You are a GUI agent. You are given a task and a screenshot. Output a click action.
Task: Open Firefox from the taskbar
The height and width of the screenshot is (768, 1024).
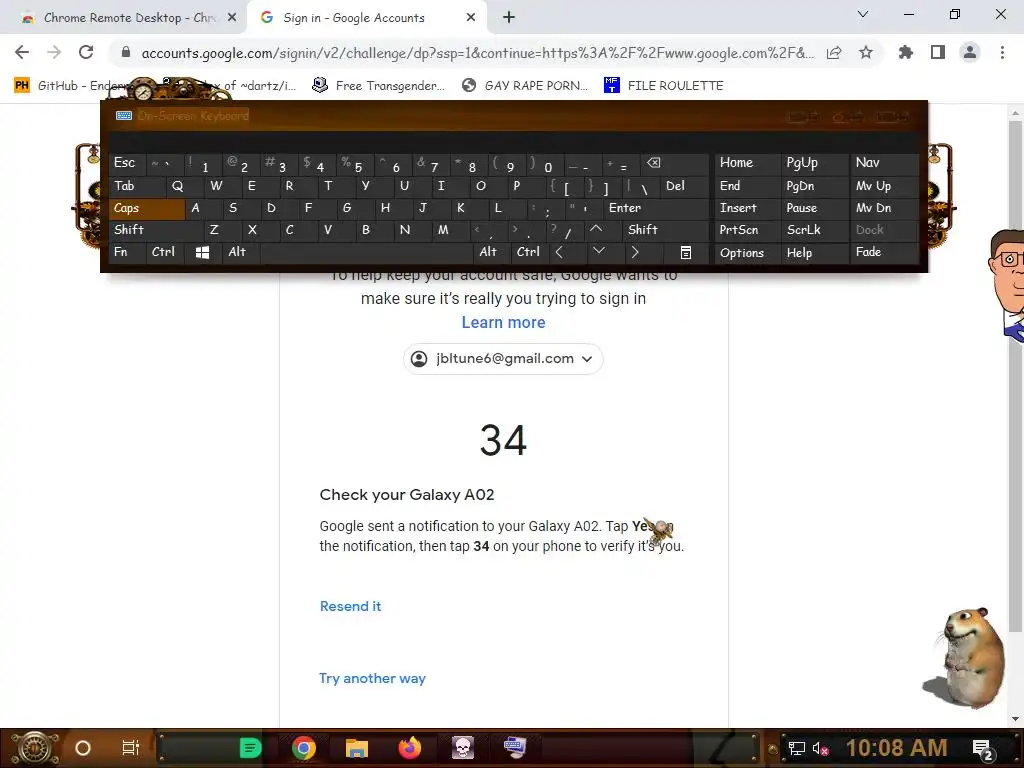410,748
